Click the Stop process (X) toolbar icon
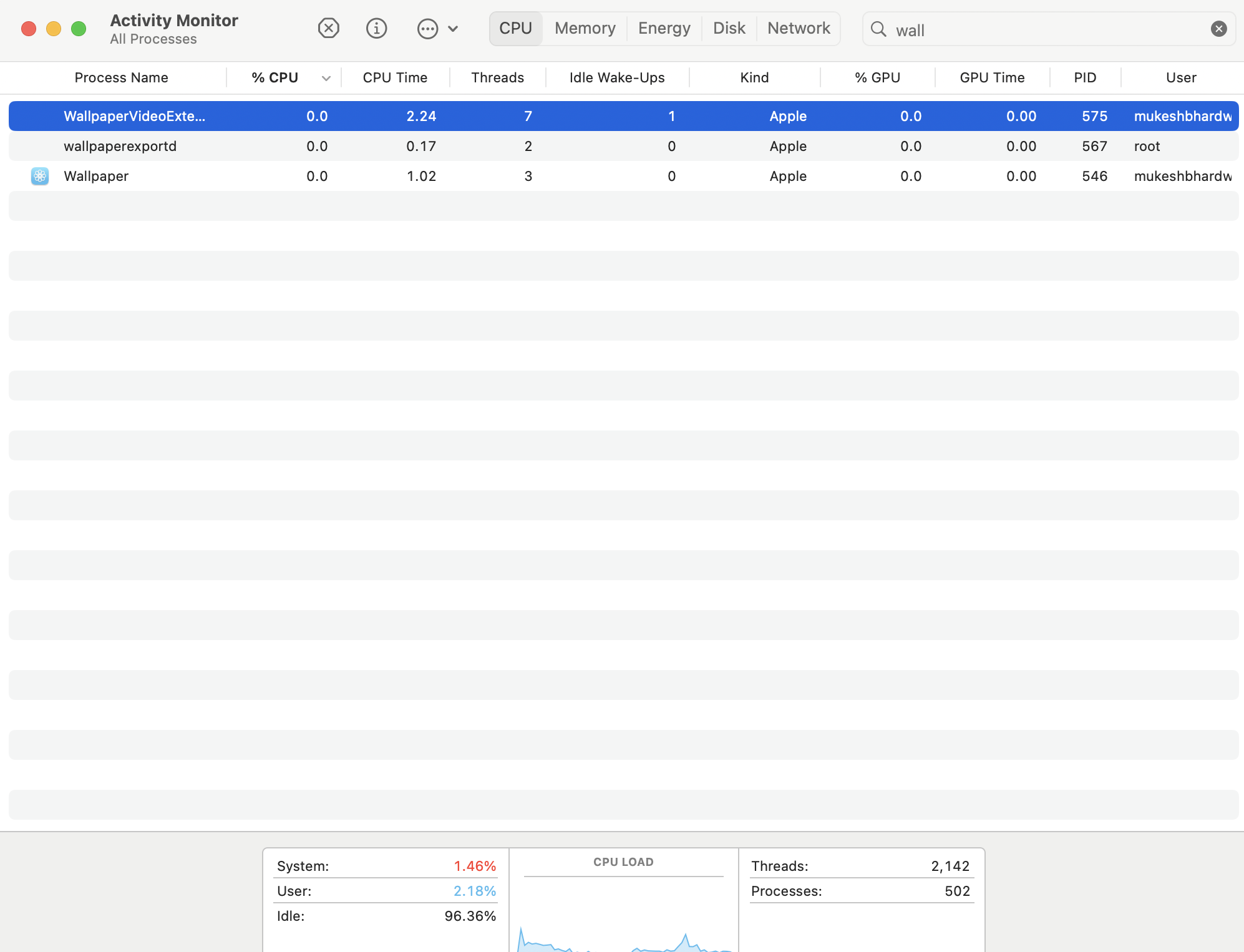1244x952 pixels. tap(328, 28)
